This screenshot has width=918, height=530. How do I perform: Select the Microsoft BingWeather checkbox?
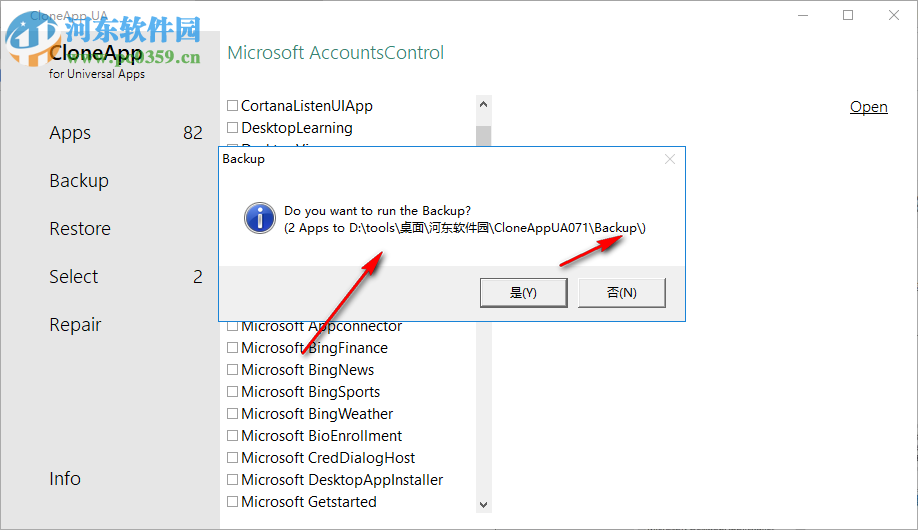(x=232, y=413)
